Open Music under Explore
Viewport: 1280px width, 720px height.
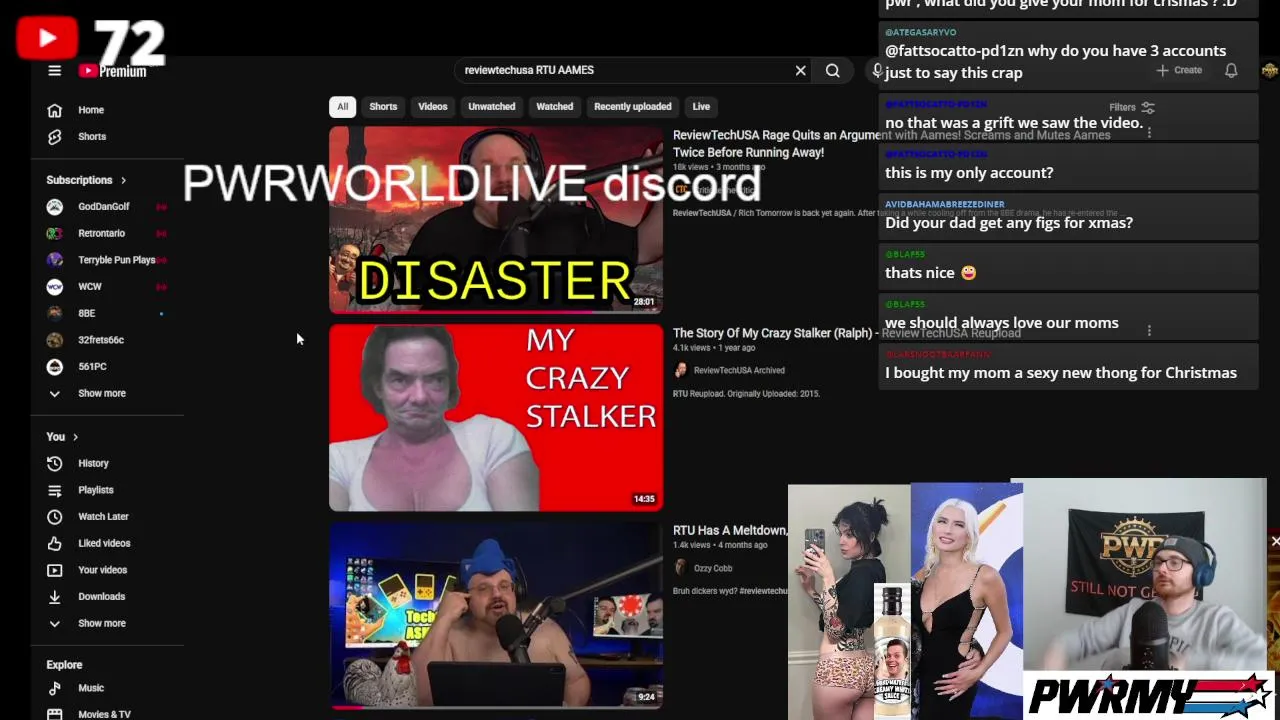pos(90,688)
